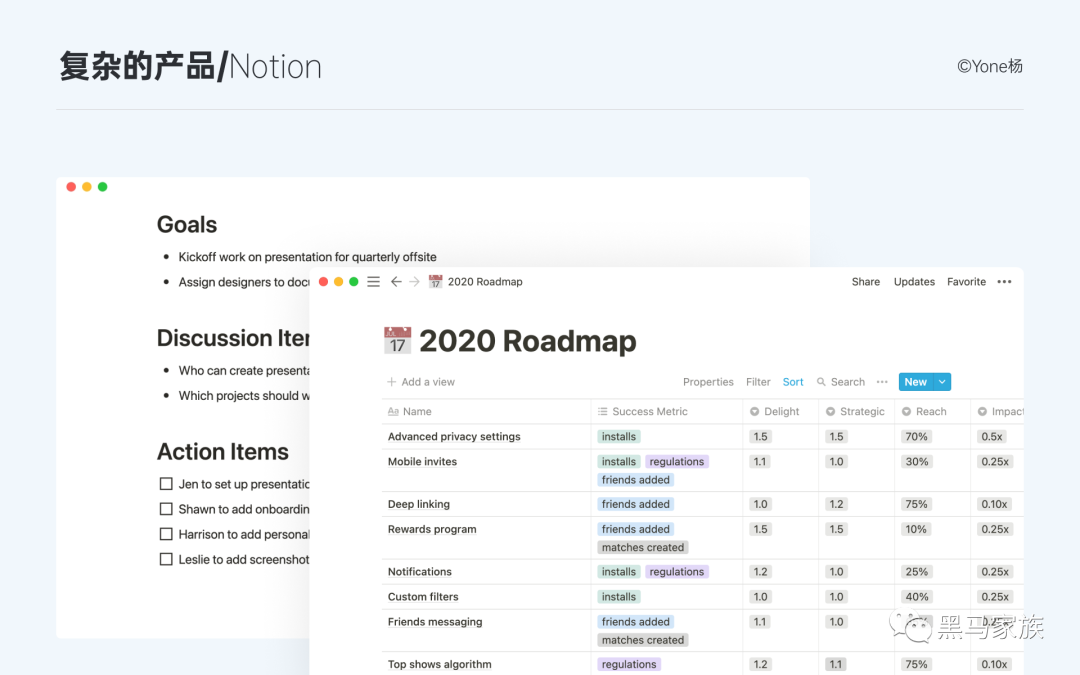Viewport: 1080px width, 675px height.
Task: Click the 2020 Roadmap breadcrumb link
Action: point(485,282)
